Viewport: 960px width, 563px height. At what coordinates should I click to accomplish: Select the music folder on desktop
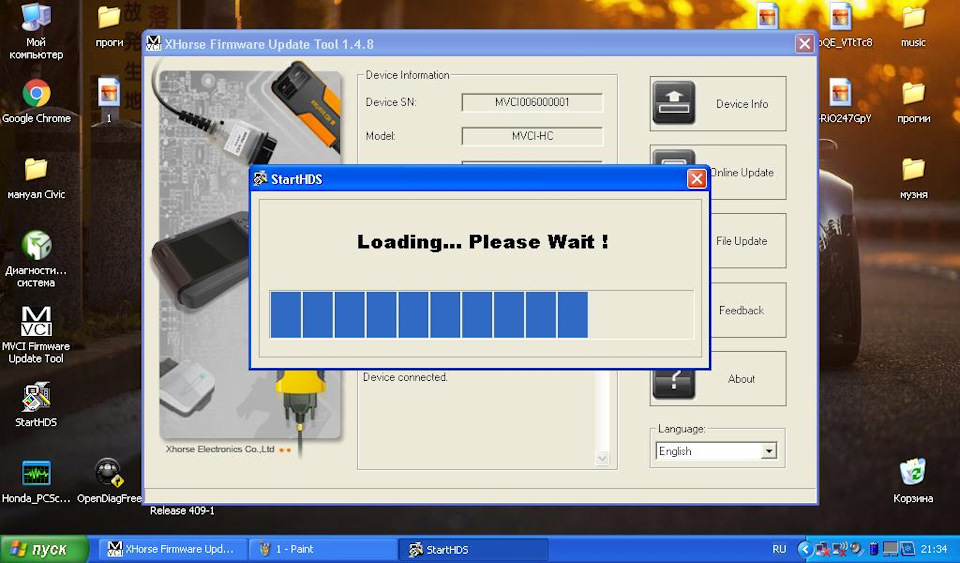[913, 28]
